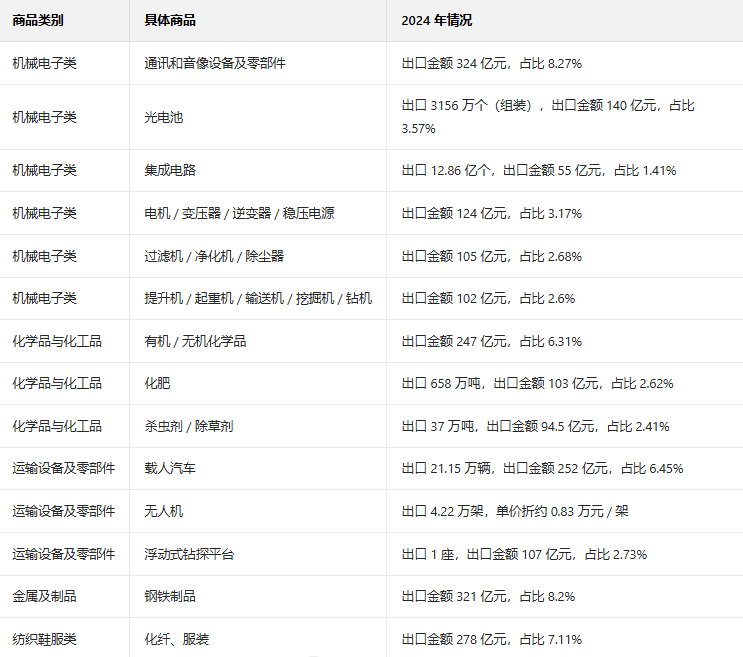Select the 电机 / 变压器 / 逆变器 / 稳压电源 cell
This screenshot has width=743, height=657.
click(x=239, y=213)
